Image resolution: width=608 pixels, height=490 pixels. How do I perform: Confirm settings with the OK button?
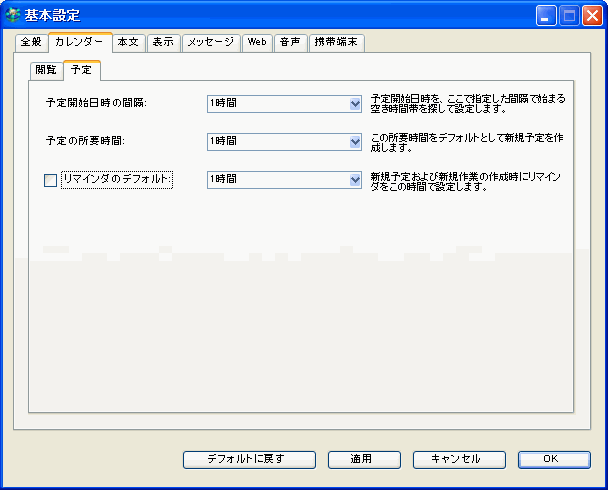pos(550,459)
